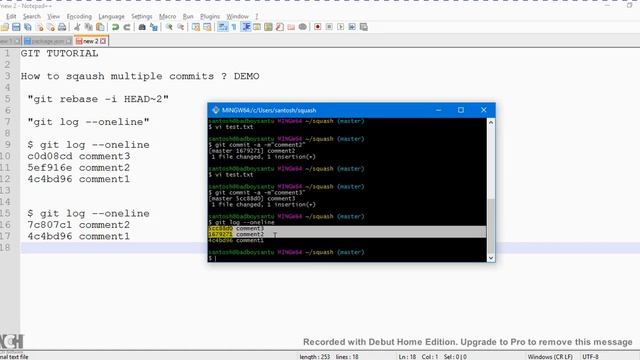This screenshot has height=360, width=640.
Task: Switch to the package.json tab
Action: 47,41
